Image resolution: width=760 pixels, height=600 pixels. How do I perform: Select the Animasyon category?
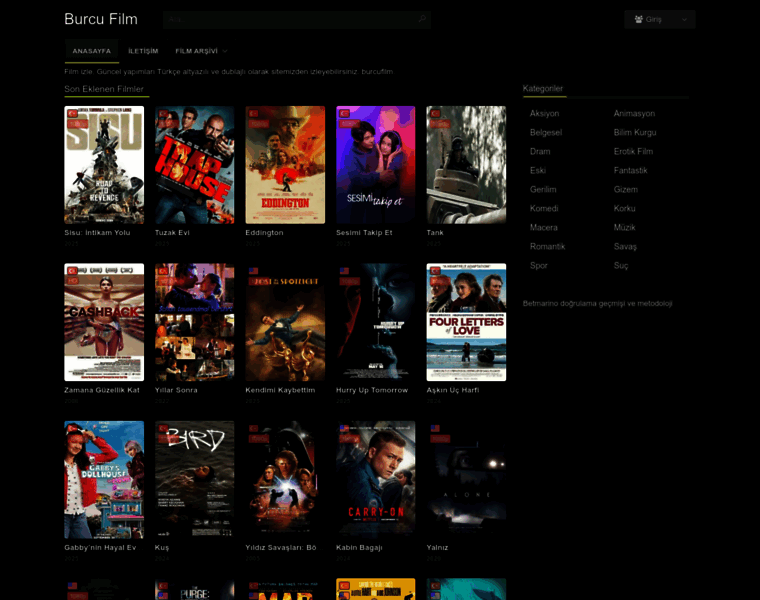(x=634, y=113)
